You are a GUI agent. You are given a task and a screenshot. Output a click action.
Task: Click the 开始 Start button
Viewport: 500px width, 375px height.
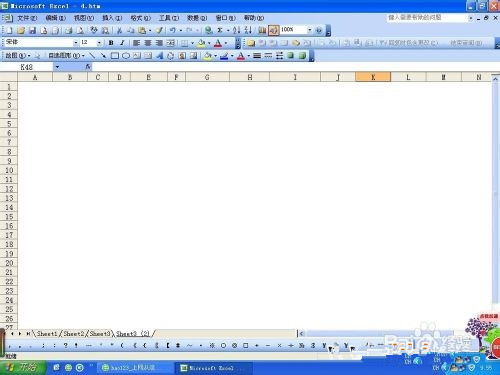[x=23, y=368]
